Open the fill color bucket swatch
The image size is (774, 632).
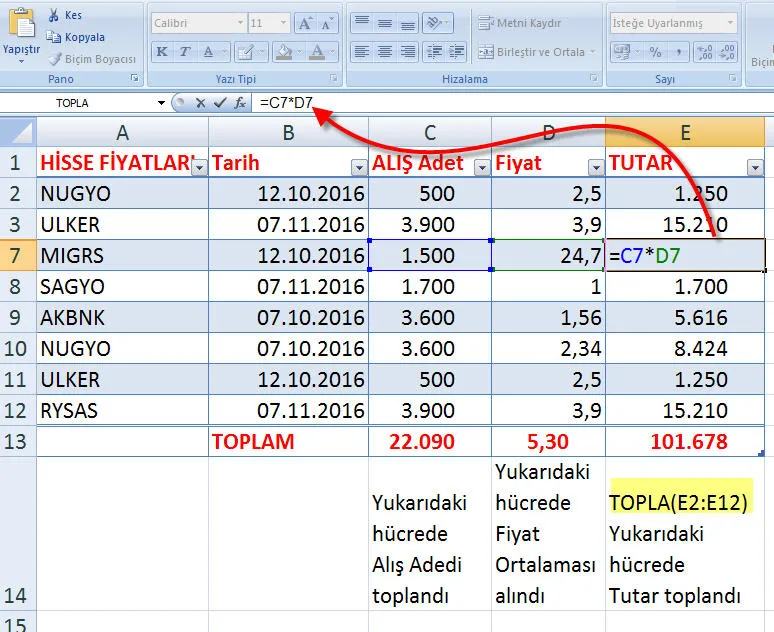[283, 52]
